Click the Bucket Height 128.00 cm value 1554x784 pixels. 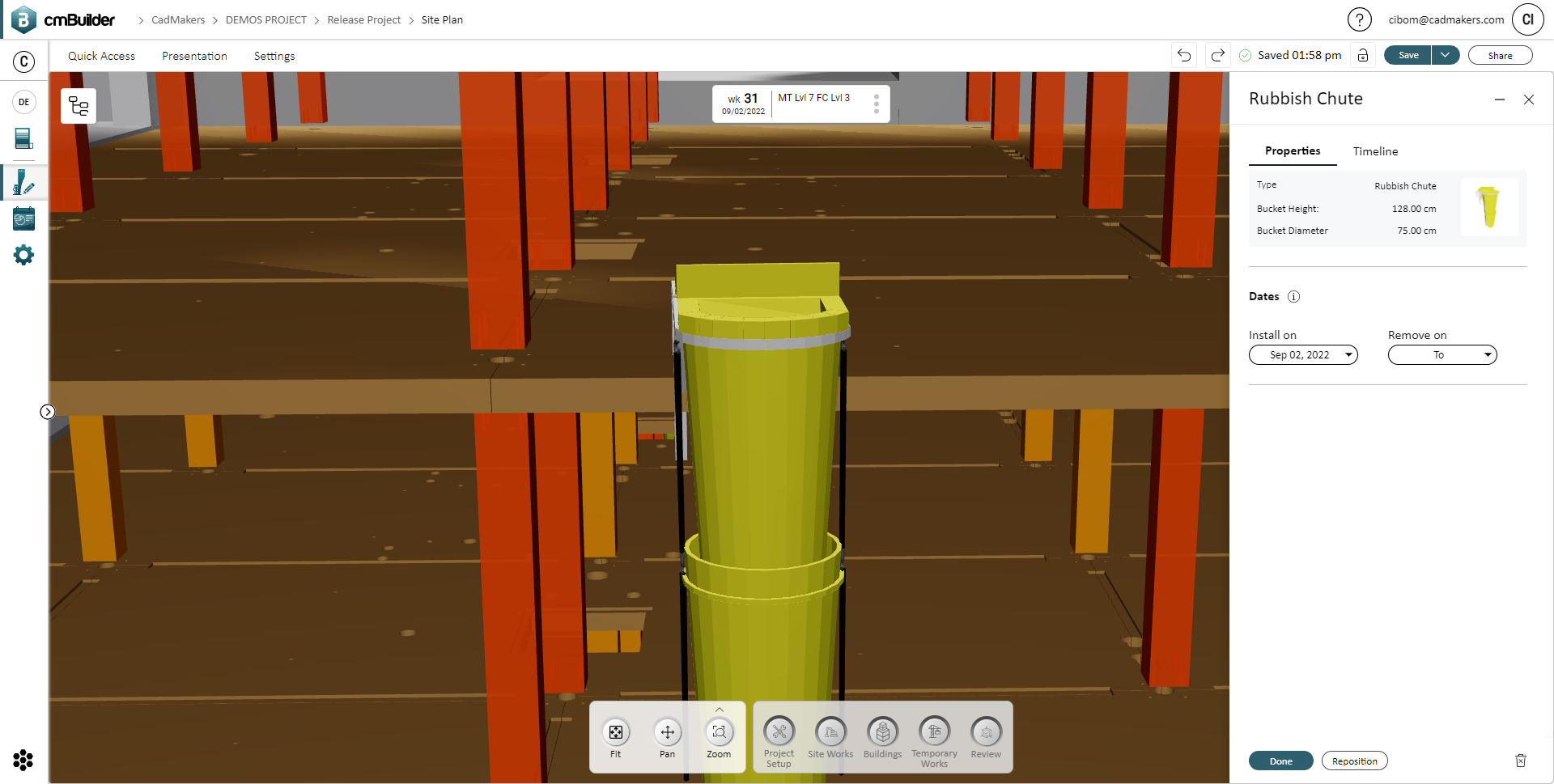1414,209
